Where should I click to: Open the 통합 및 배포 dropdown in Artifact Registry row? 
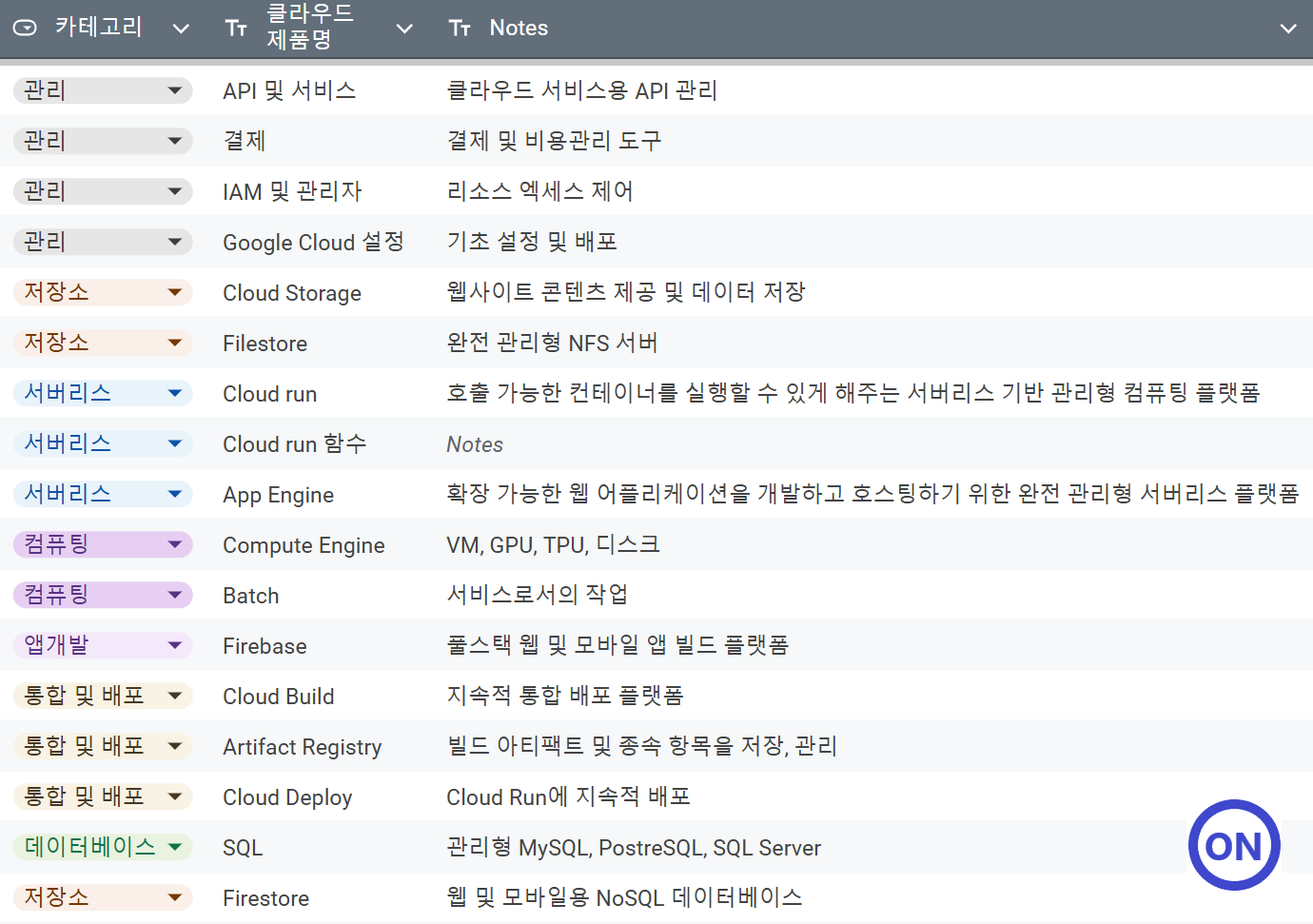pos(103,746)
